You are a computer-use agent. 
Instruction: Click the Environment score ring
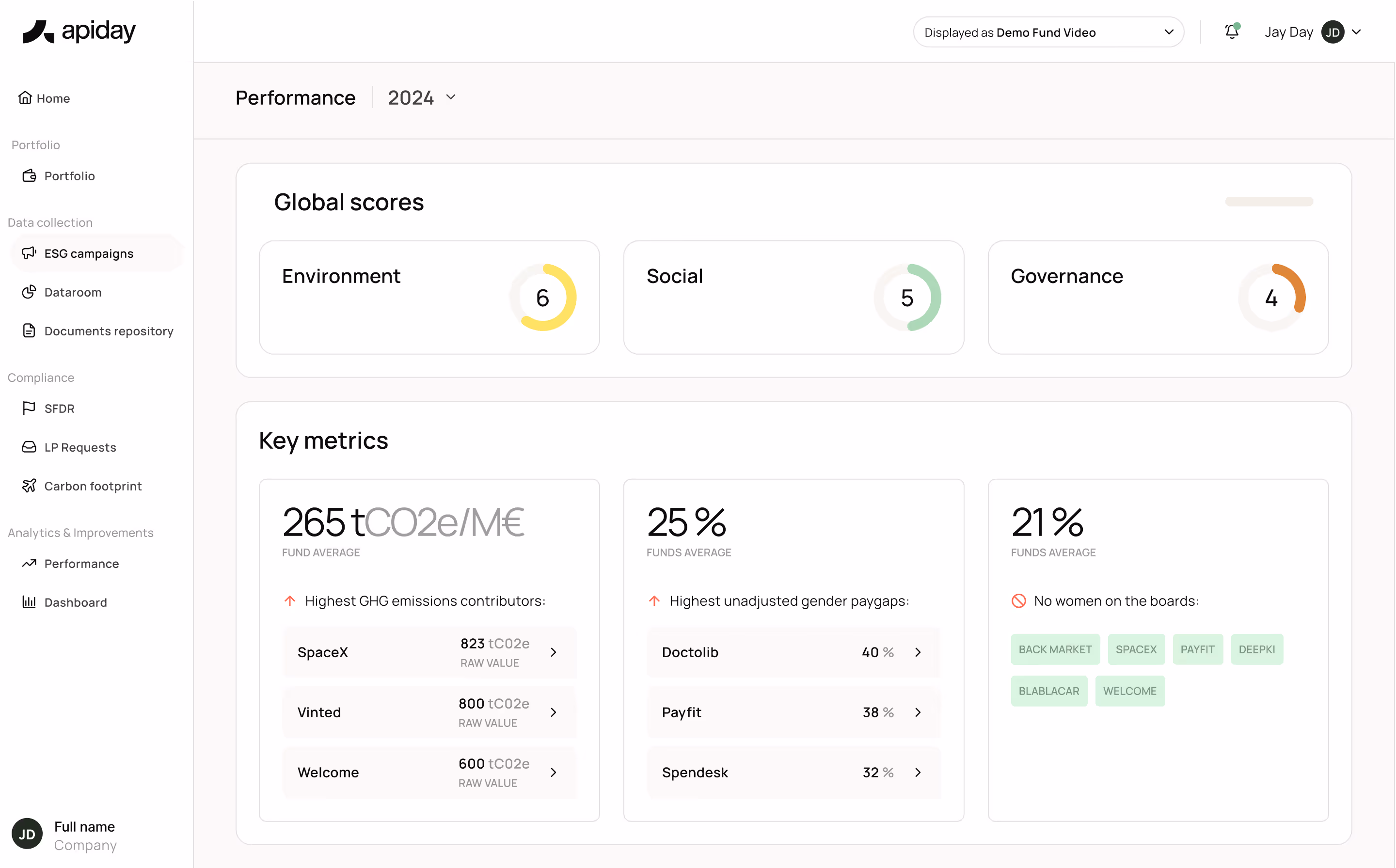(x=542, y=298)
